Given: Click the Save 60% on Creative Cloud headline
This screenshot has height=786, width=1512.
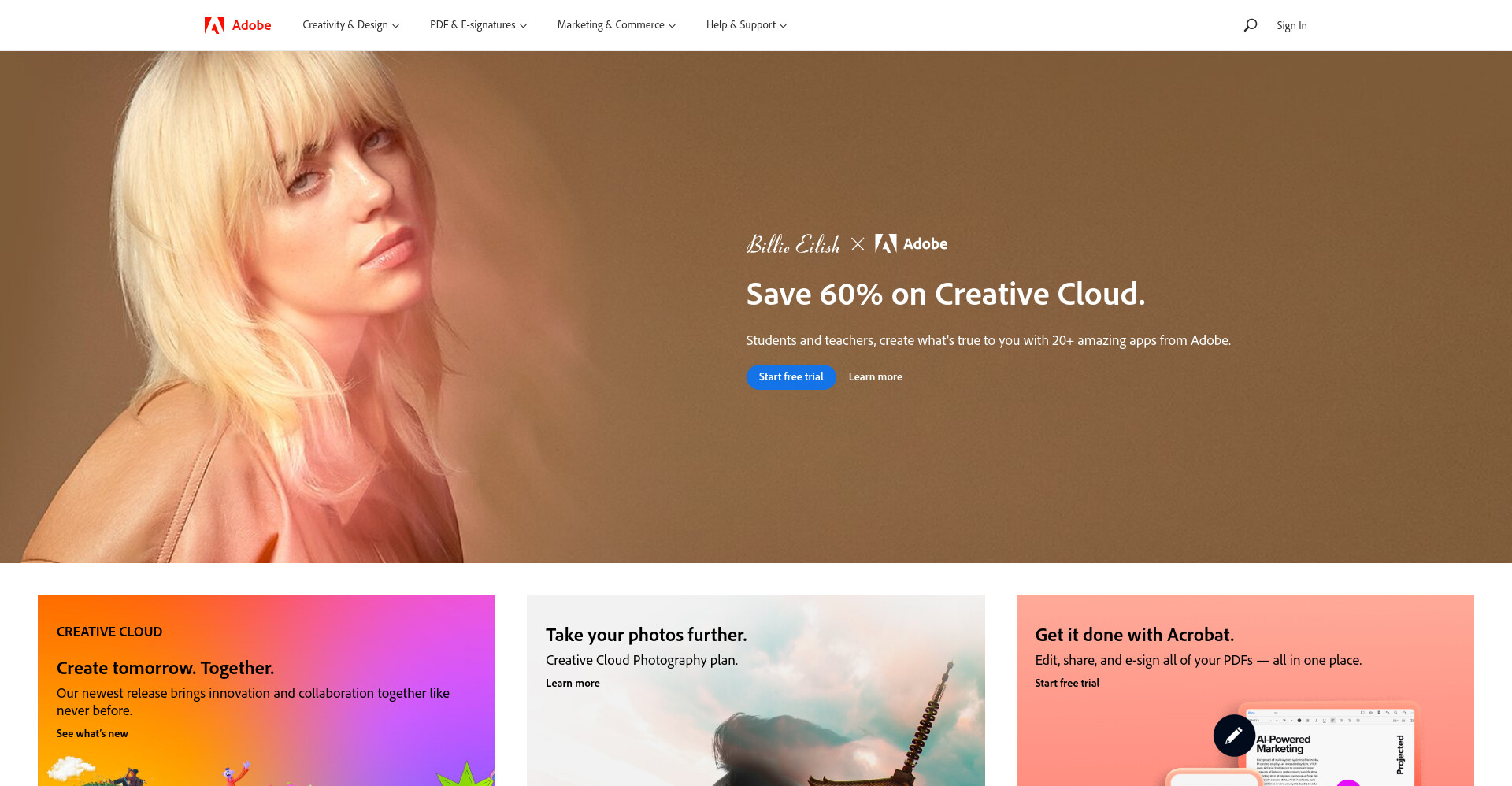Looking at the screenshot, I should point(945,295).
